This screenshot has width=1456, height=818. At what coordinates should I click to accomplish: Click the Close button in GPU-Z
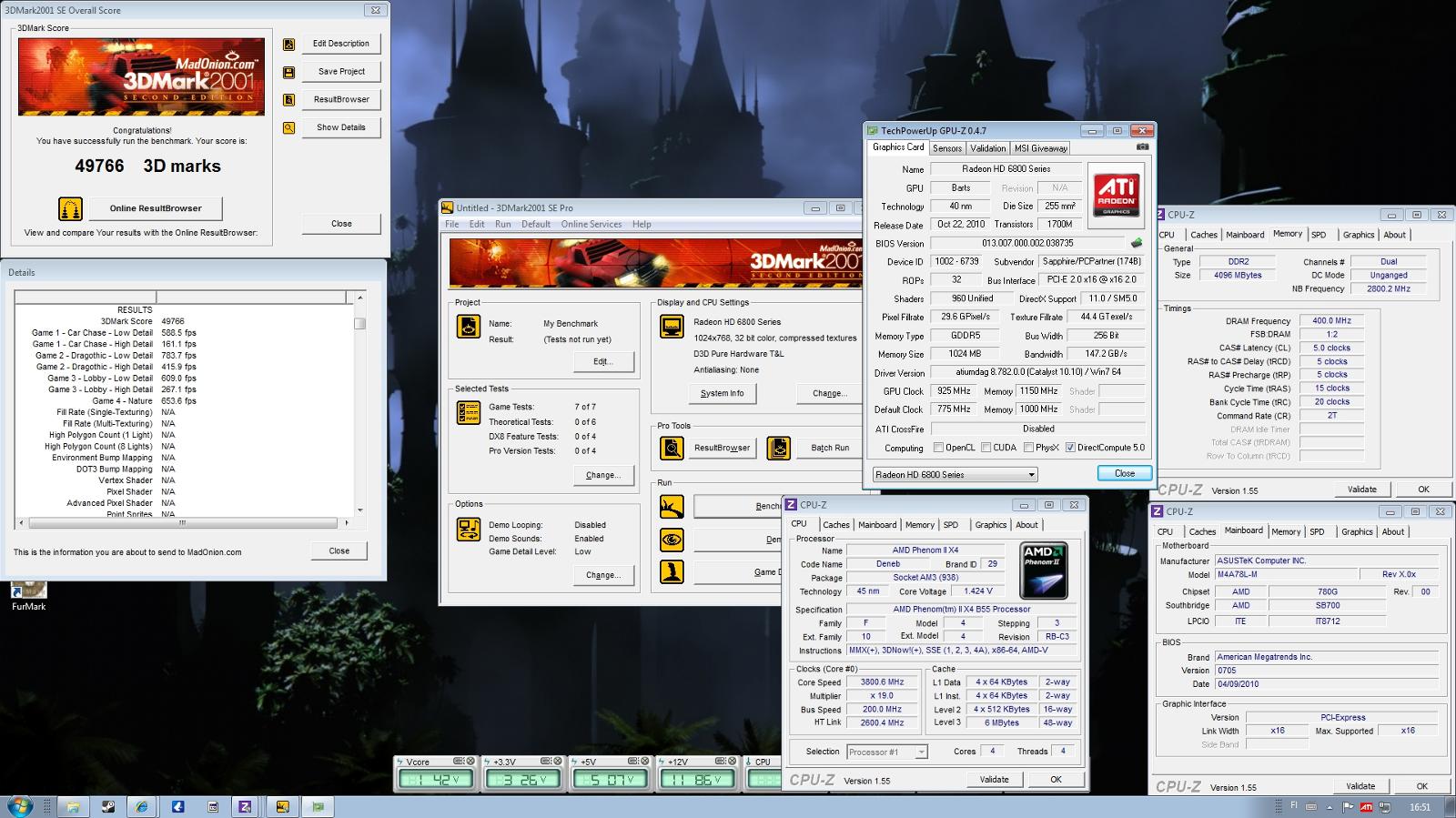(x=1125, y=473)
